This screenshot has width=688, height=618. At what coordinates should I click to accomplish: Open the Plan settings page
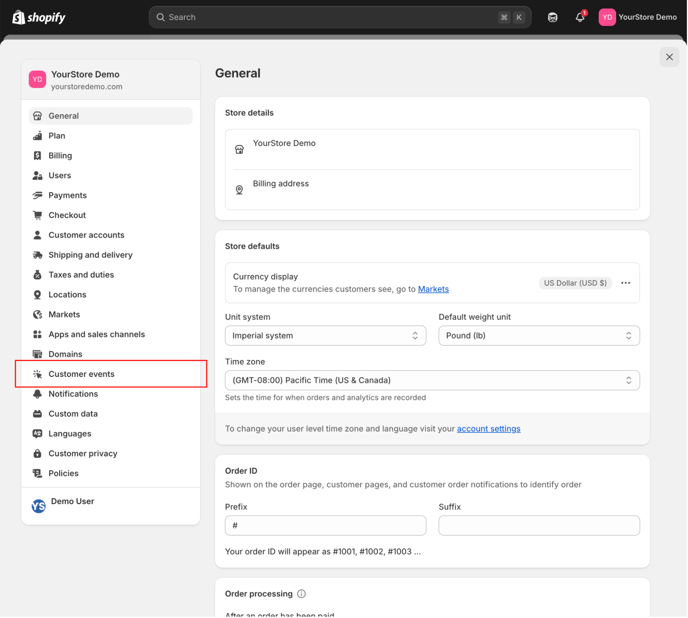111,136
